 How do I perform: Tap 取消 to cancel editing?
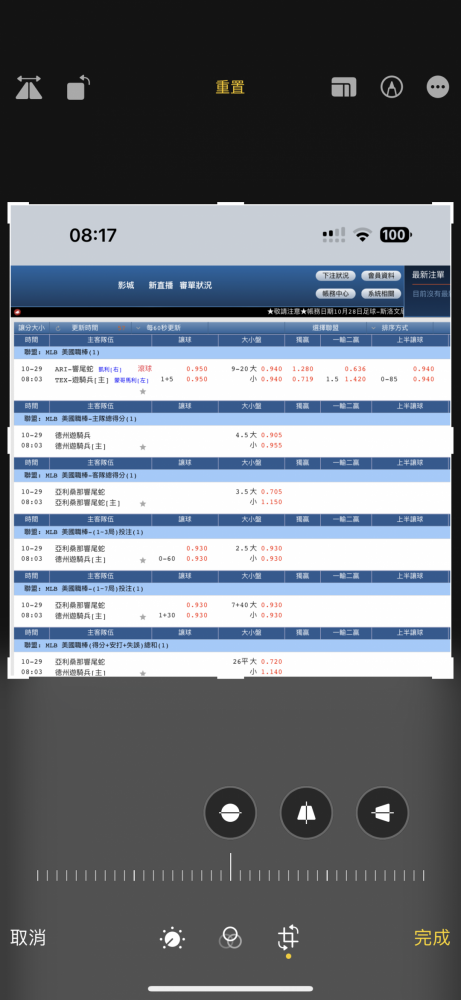(28, 938)
